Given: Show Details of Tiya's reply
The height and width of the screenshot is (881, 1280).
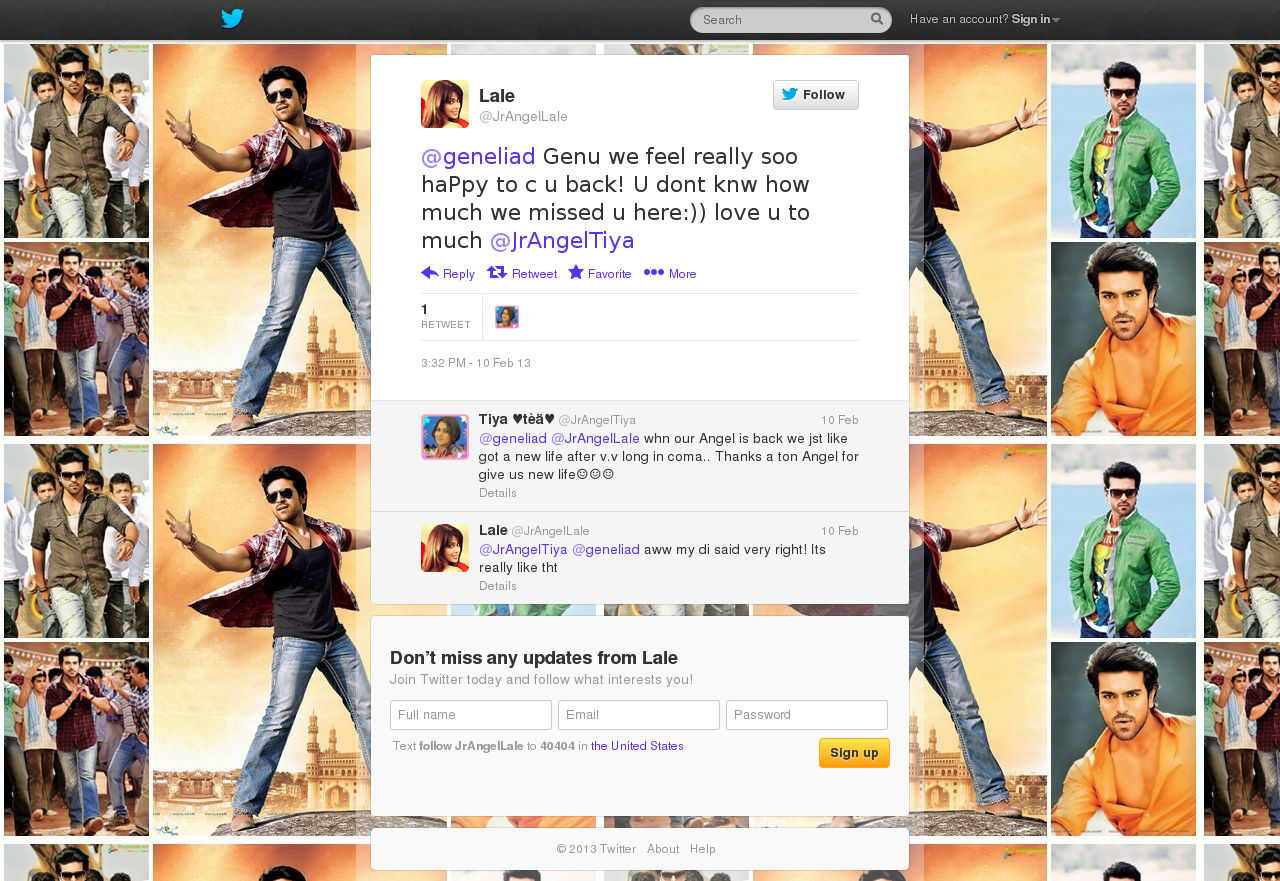Looking at the screenshot, I should (x=498, y=493).
